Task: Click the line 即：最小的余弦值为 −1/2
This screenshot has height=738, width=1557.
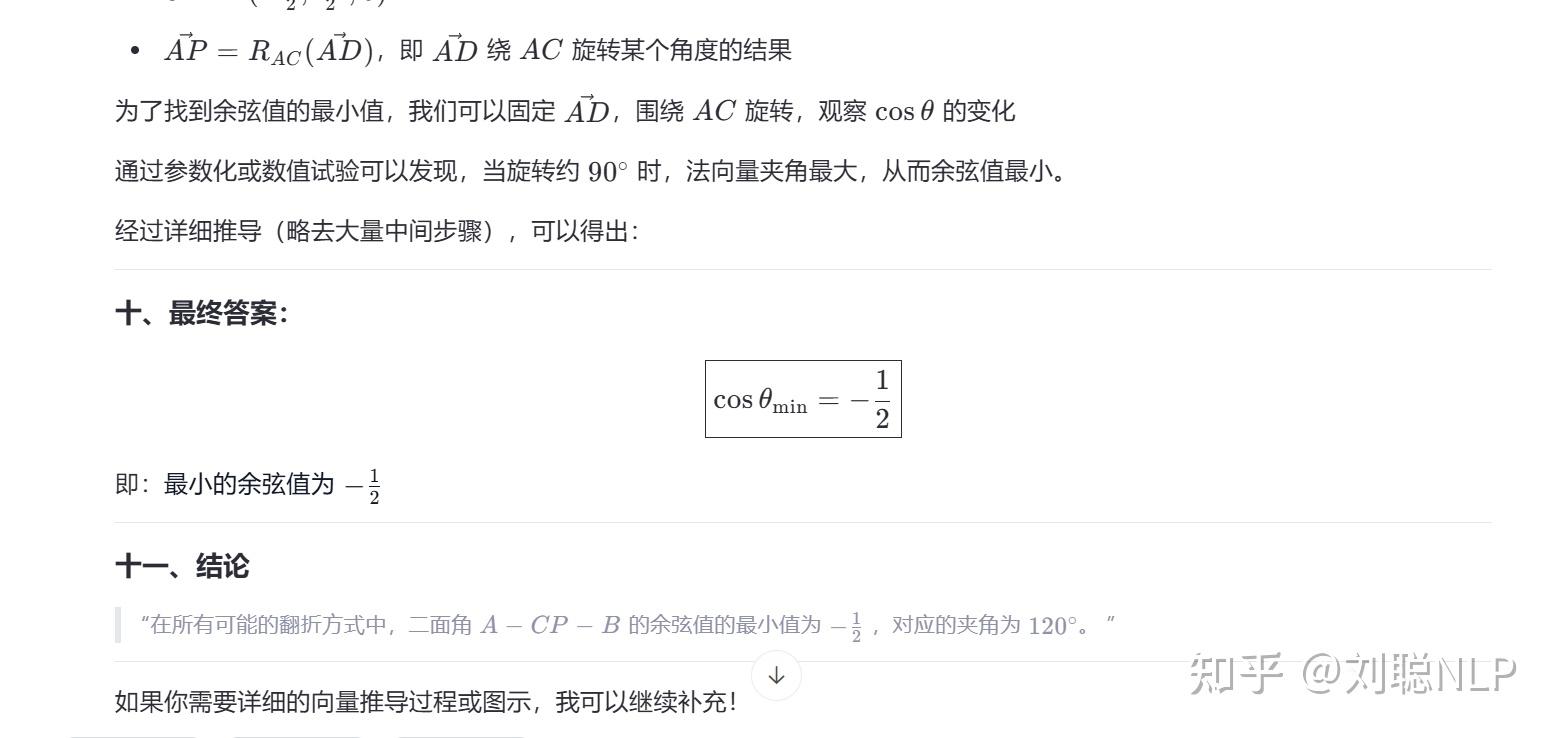Action: 248,485
